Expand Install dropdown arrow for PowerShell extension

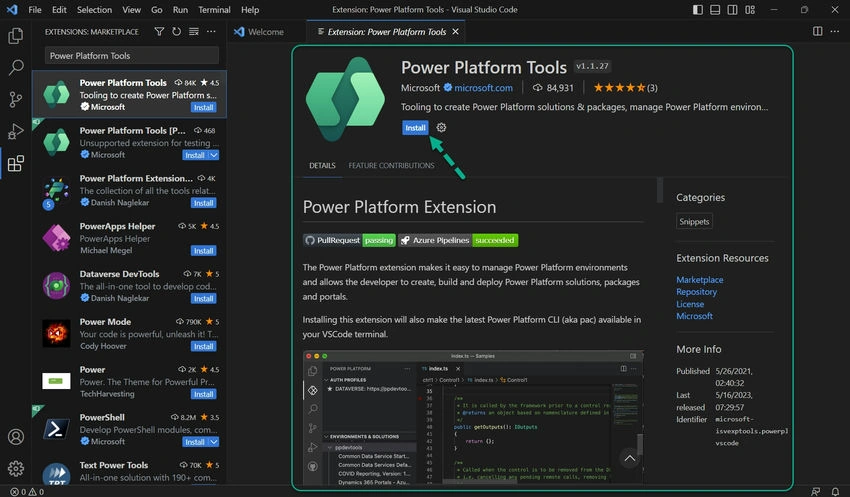click(214, 442)
